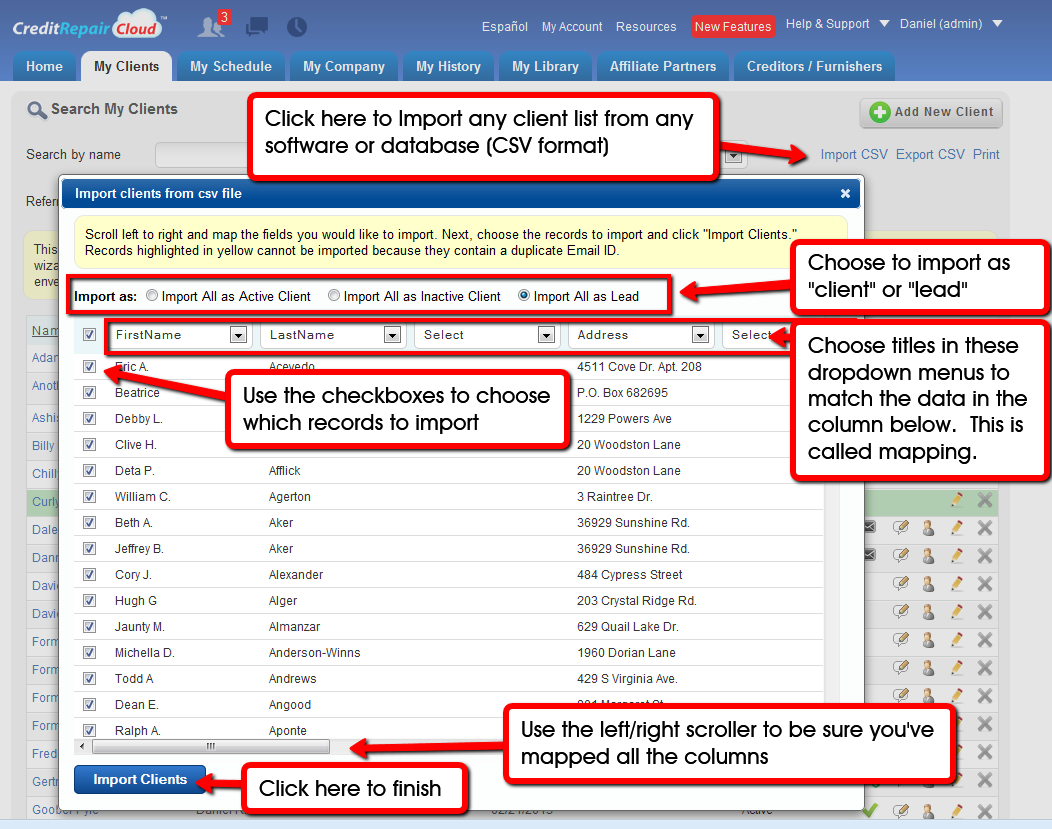Uncheck the Clive H. record checkbox
This screenshot has width=1052, height=829.
(89, 445)
